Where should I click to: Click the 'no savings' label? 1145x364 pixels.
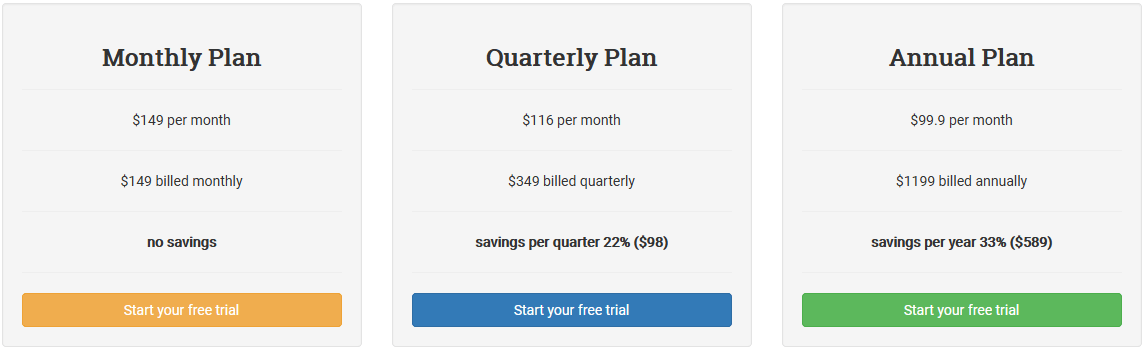pyautogui.click(x=182, y=242)
